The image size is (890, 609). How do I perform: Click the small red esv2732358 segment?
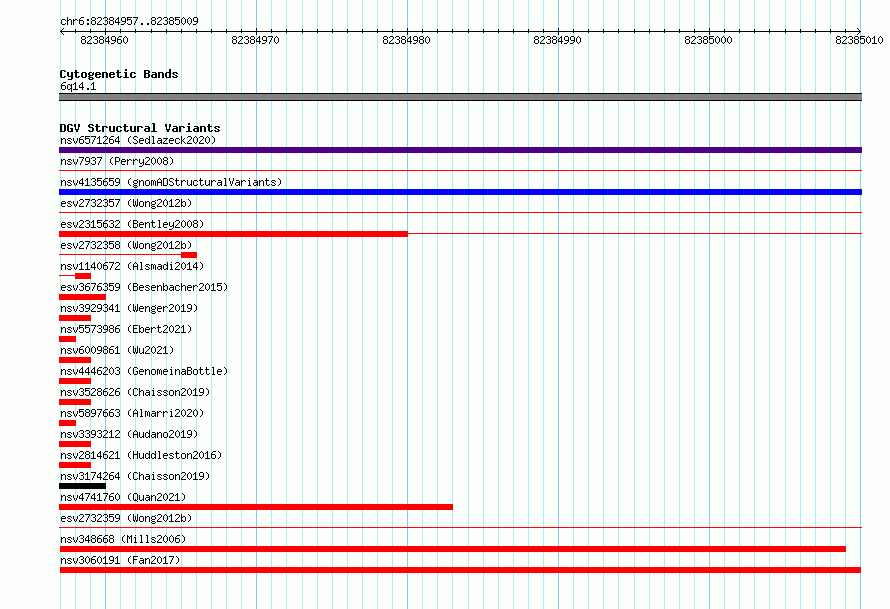(189, 255)
